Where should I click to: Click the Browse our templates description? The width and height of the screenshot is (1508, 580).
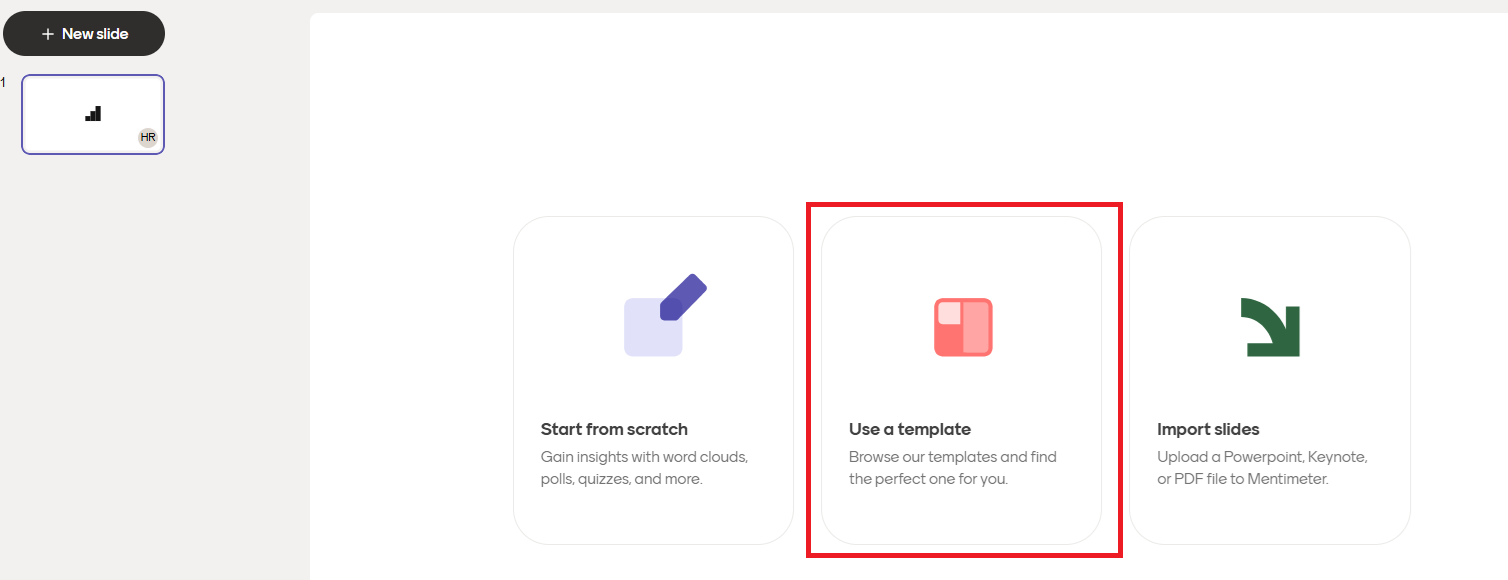(x=952, y=468)
